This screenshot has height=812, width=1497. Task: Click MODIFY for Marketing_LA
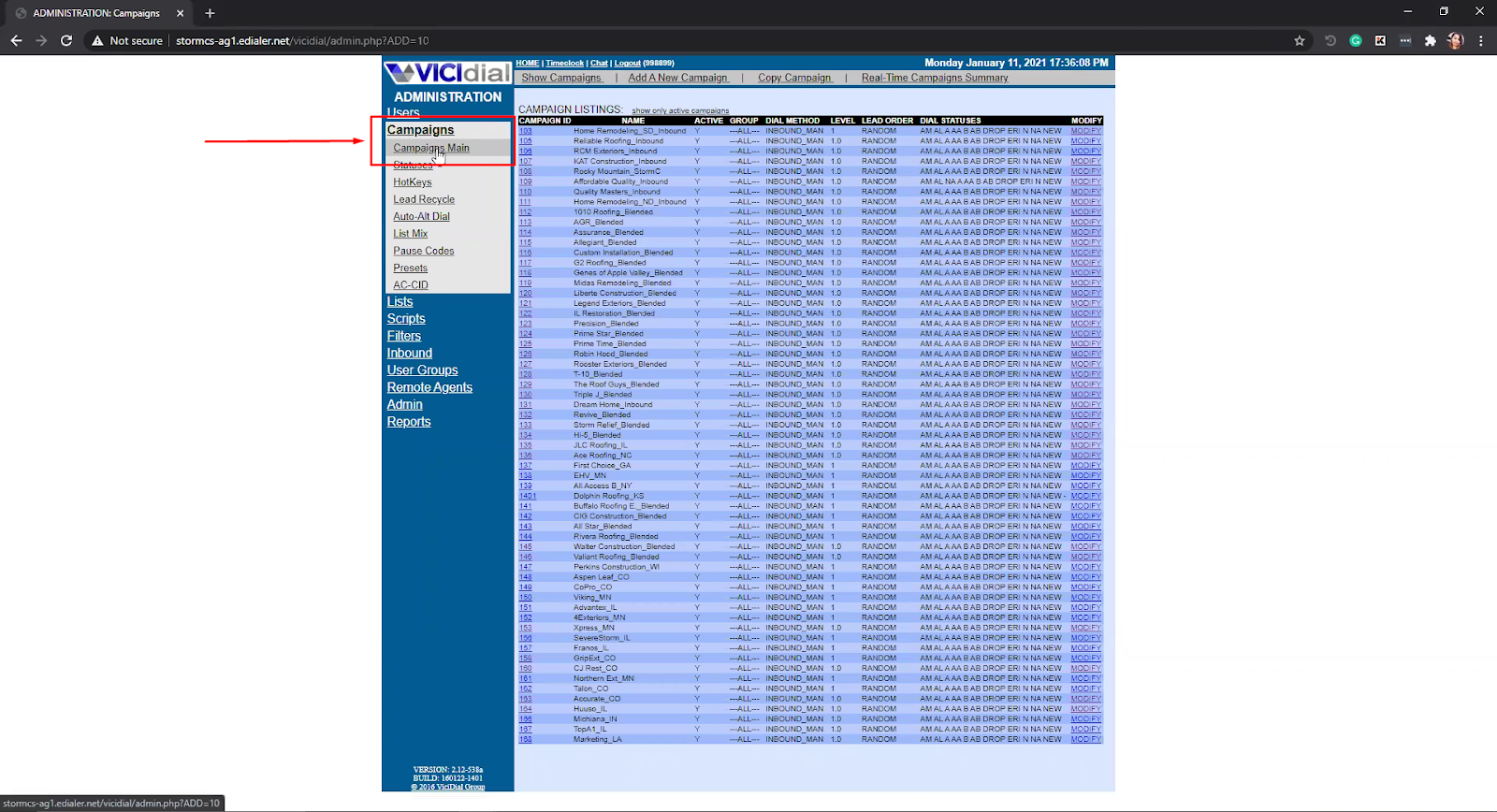coord(1085,739)
